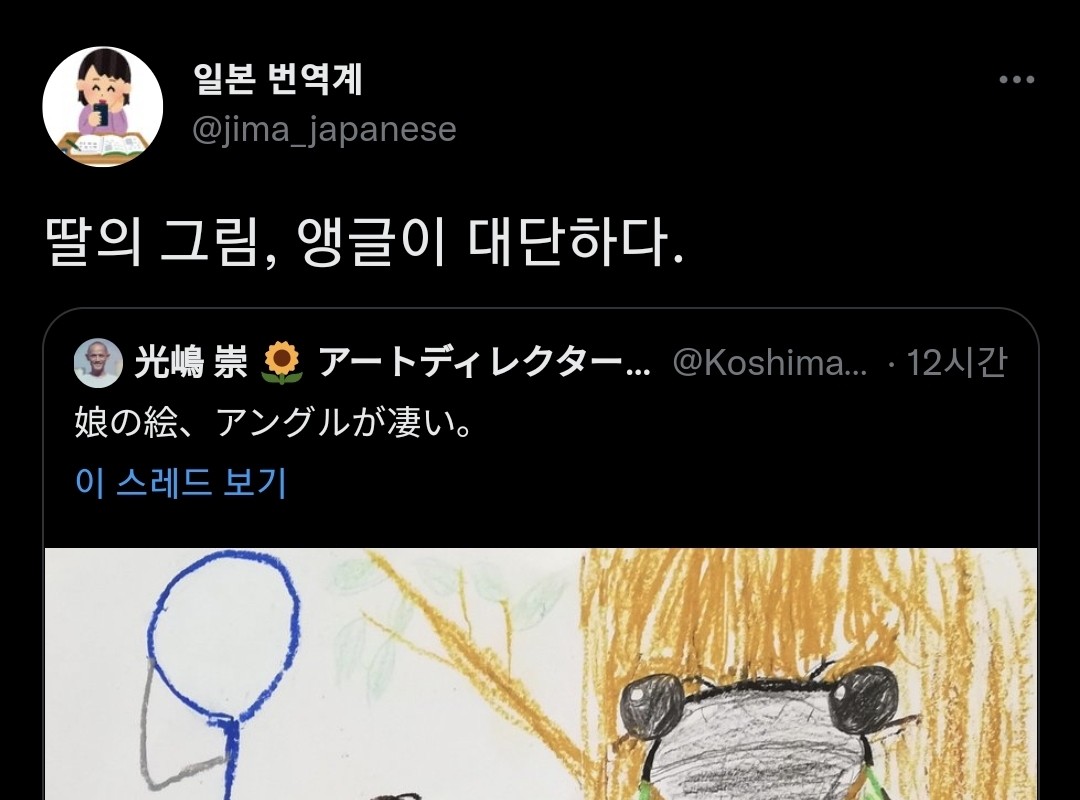This screenshot has width=1080, height=800.
Task: Open quoted tweet text 娘の絵、アングルが凄い。
Action: [x=274, y=422]
